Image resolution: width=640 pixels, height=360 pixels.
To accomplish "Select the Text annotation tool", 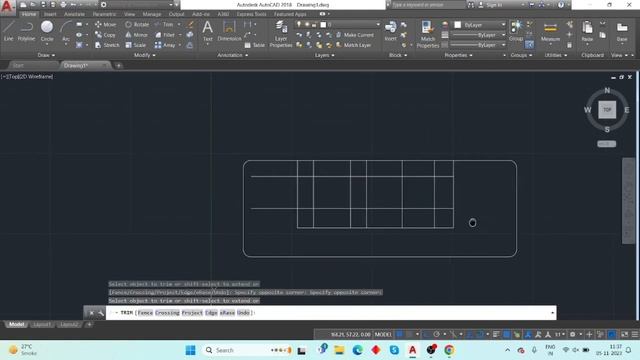I will [x=207, y=31].
